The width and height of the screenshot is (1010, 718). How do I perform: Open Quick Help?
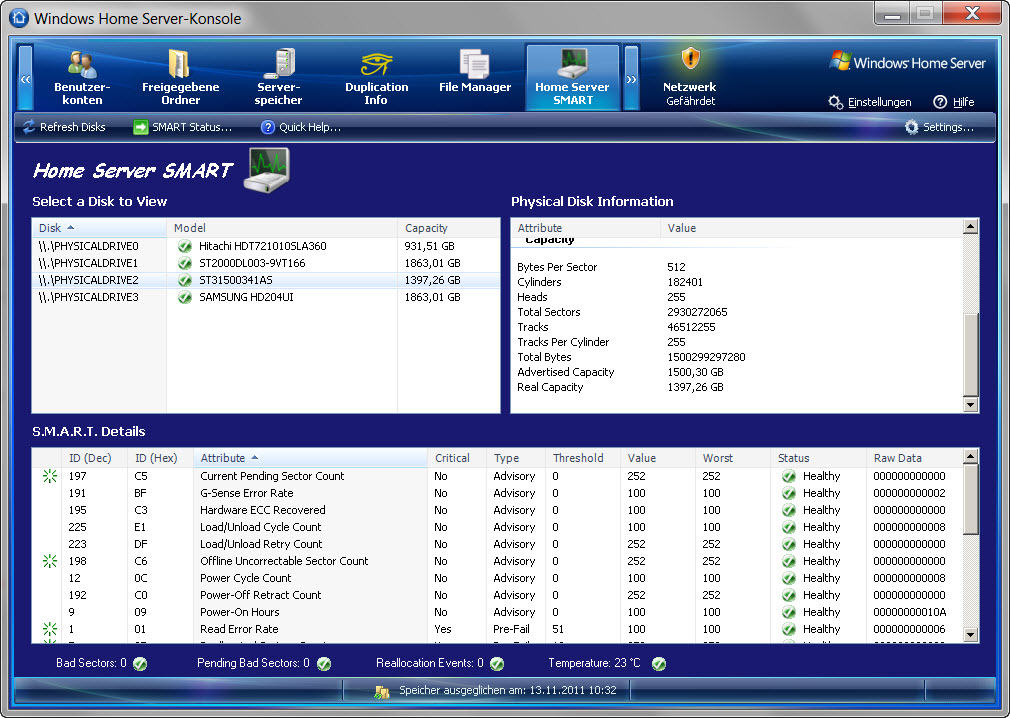coord(301,127)
